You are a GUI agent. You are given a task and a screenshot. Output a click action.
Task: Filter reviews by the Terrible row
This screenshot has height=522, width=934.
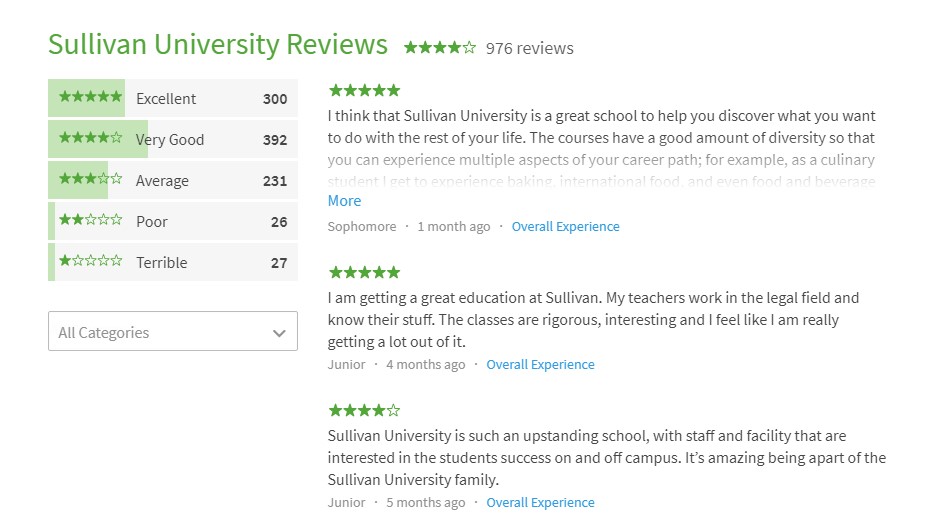coord(173,262)
